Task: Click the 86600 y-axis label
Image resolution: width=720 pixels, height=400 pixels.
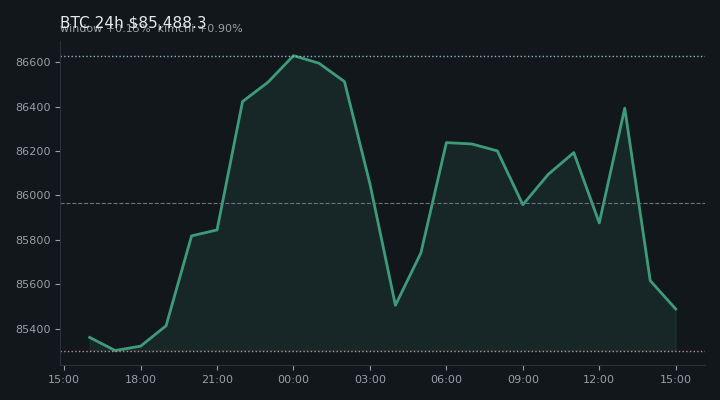Action: point(33,62)
